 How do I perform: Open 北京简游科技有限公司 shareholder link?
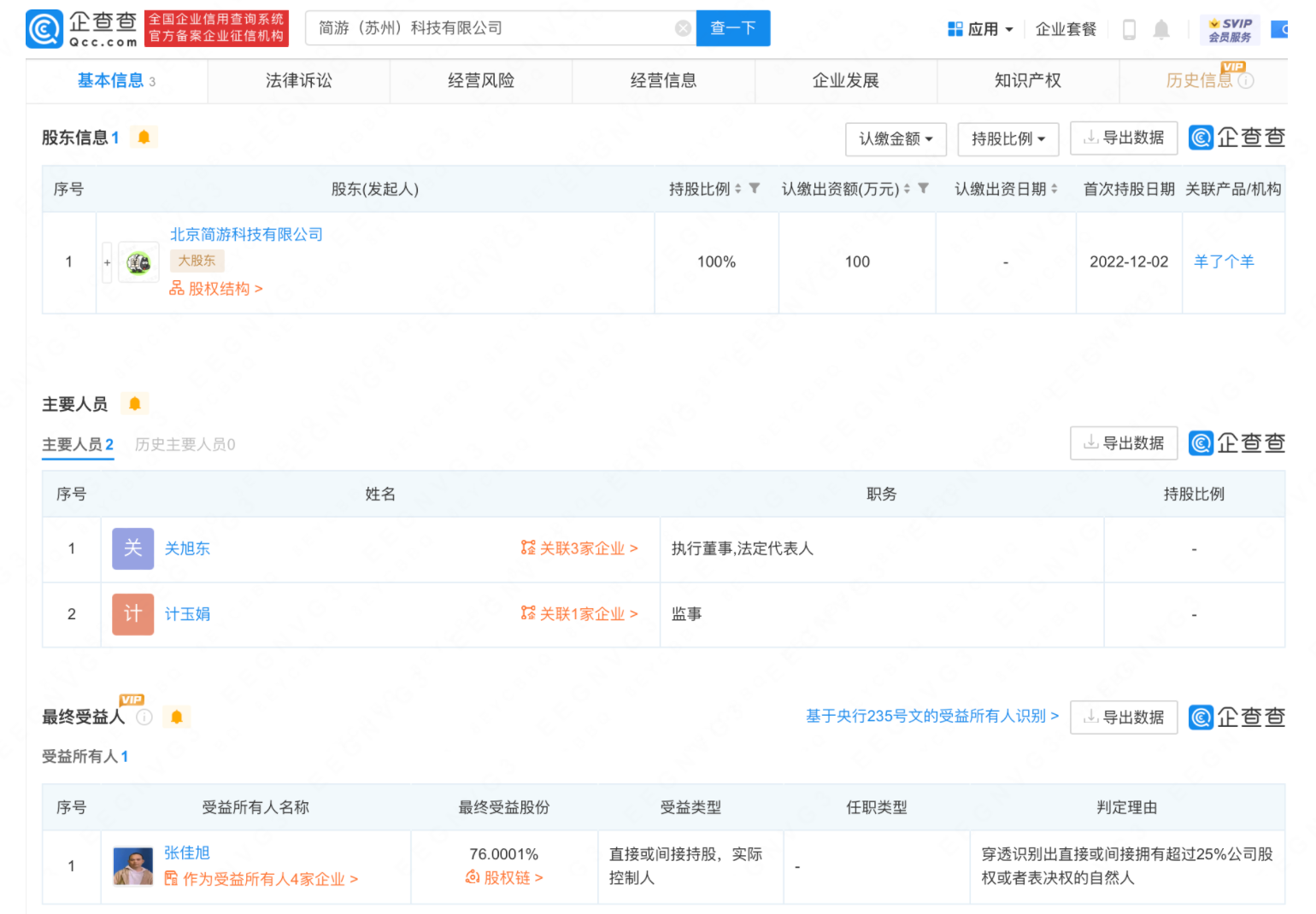246,234
